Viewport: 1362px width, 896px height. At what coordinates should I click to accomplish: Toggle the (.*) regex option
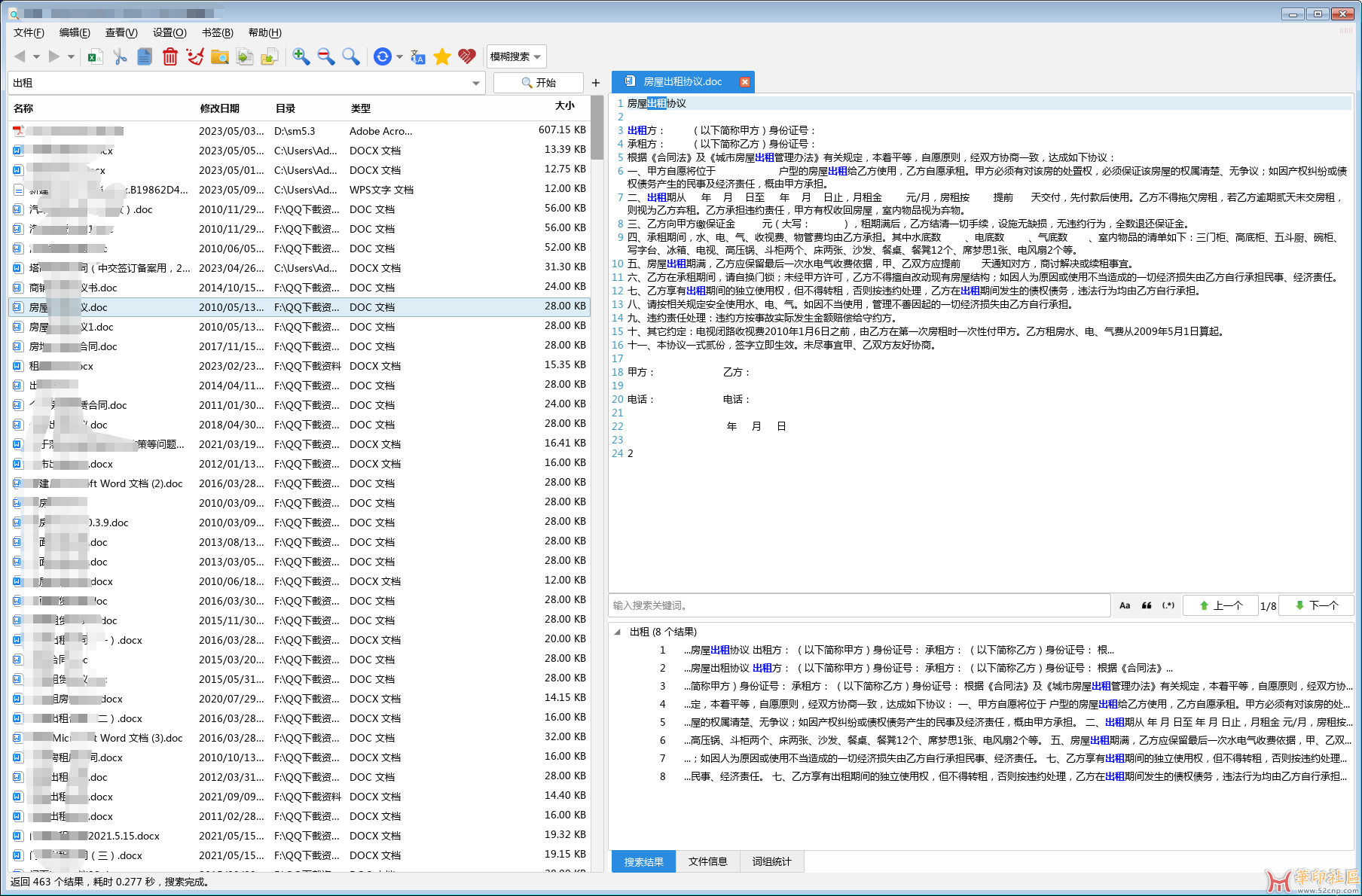tap(1168, 605)
